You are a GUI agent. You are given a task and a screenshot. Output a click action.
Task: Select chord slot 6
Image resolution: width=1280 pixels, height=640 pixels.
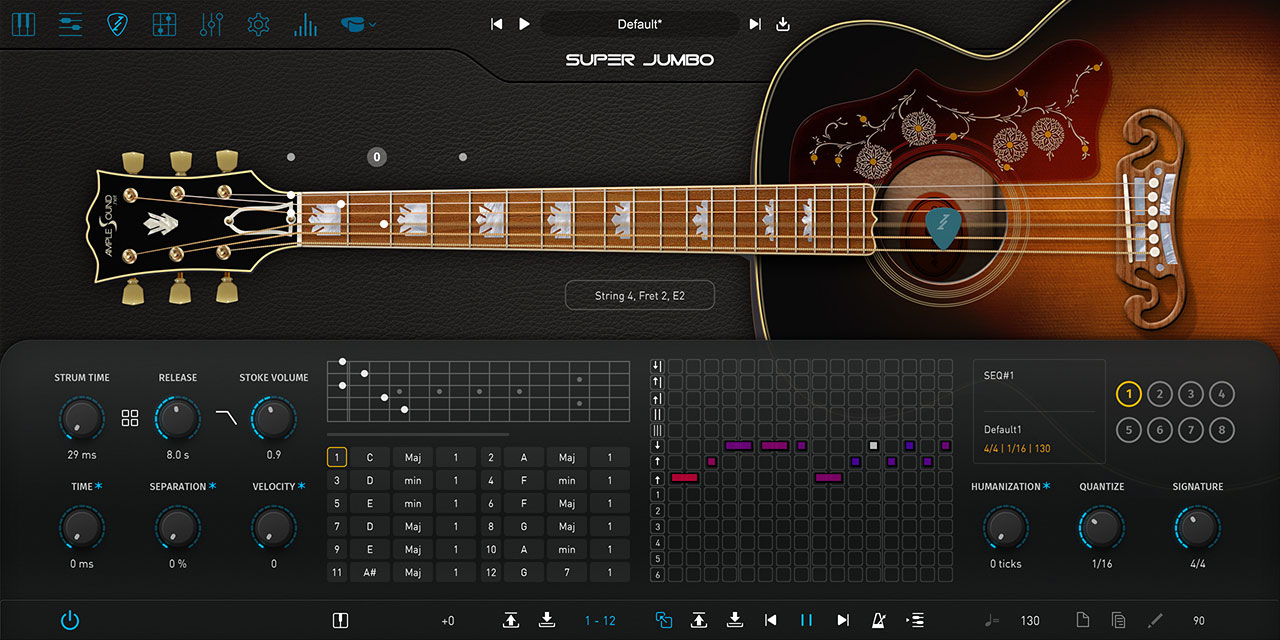[491, 503]
